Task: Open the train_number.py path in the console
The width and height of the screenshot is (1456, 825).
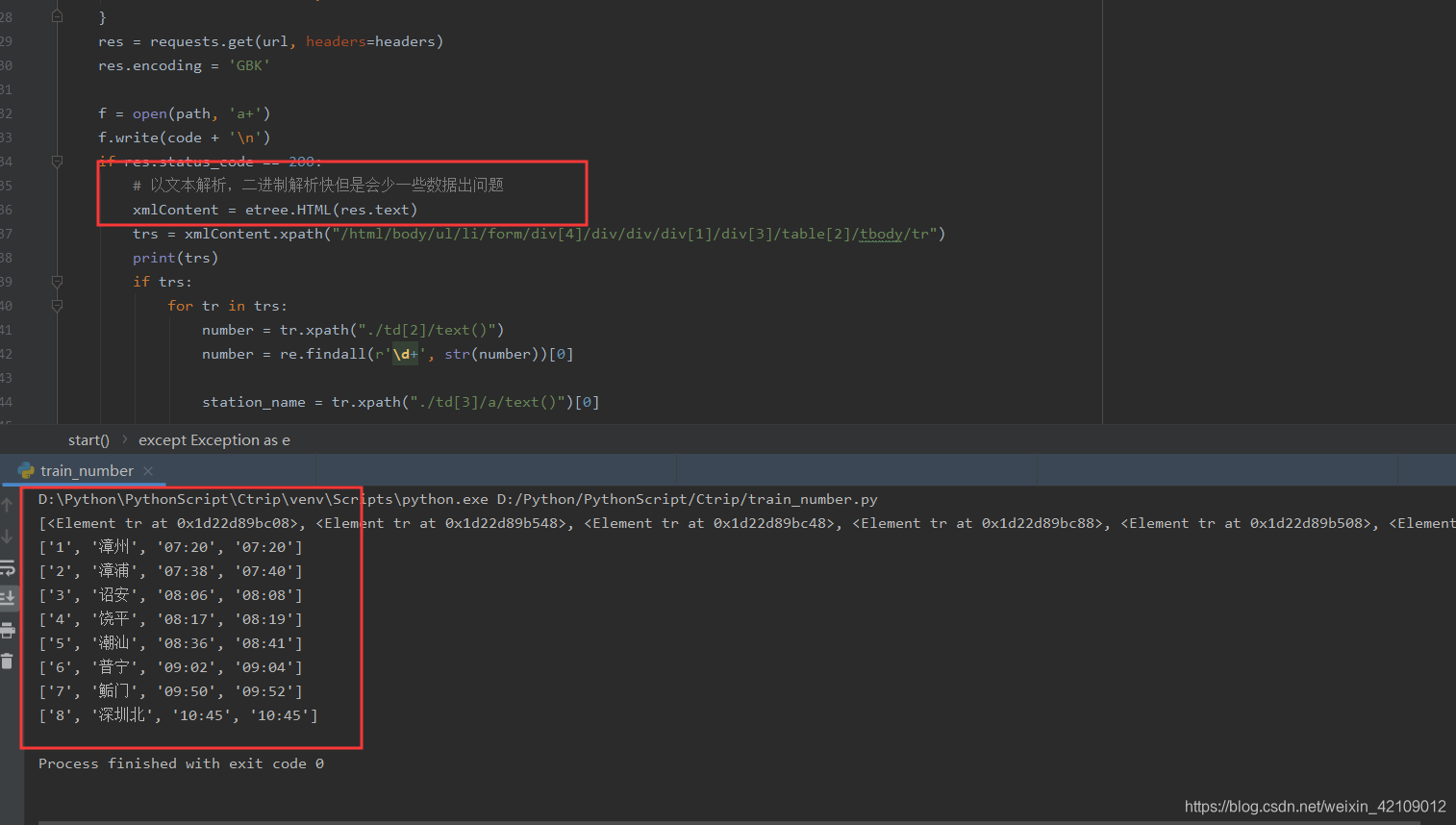Action: (x=687, y=499)
